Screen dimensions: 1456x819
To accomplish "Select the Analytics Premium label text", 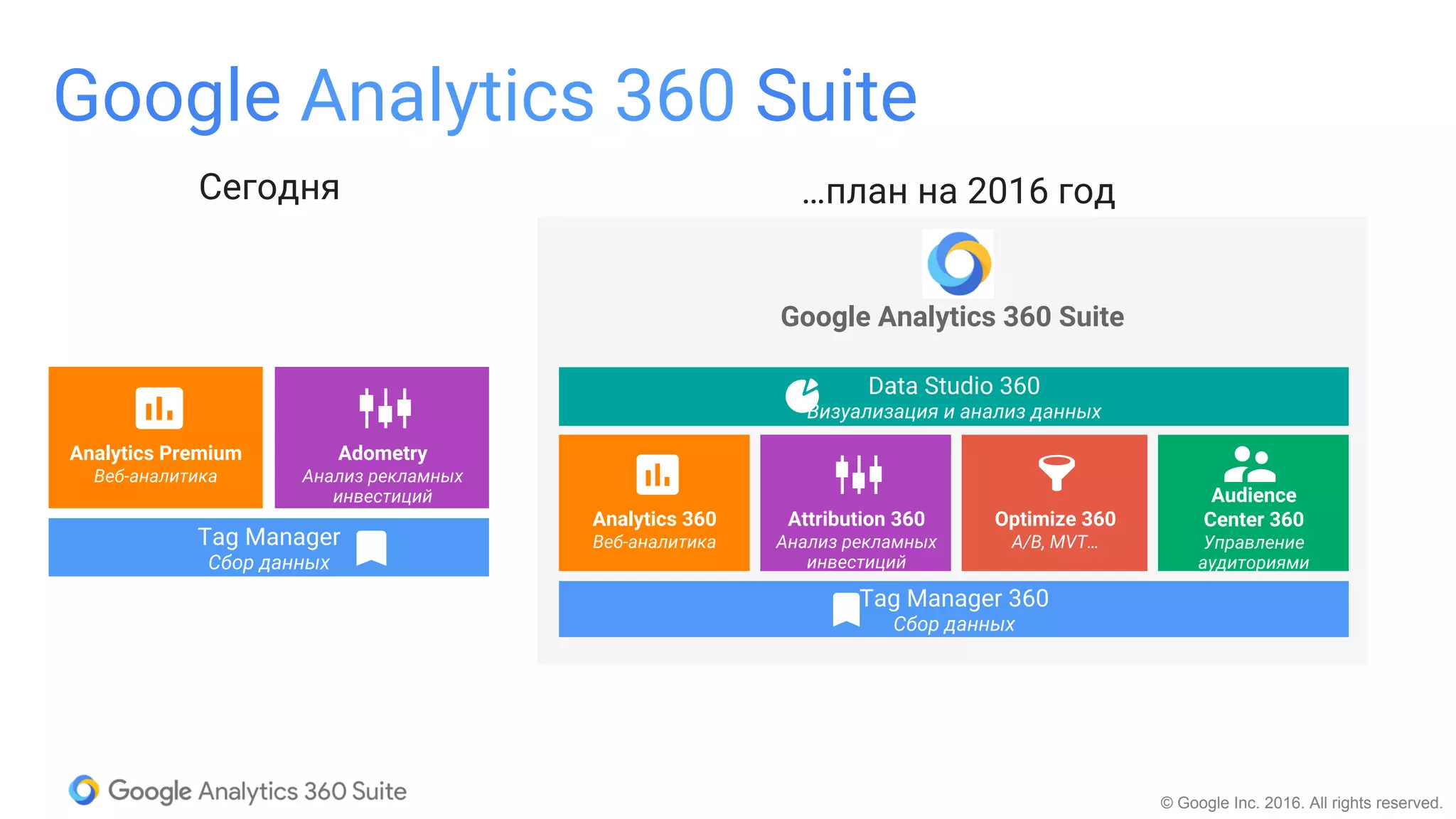I will 156,453.
